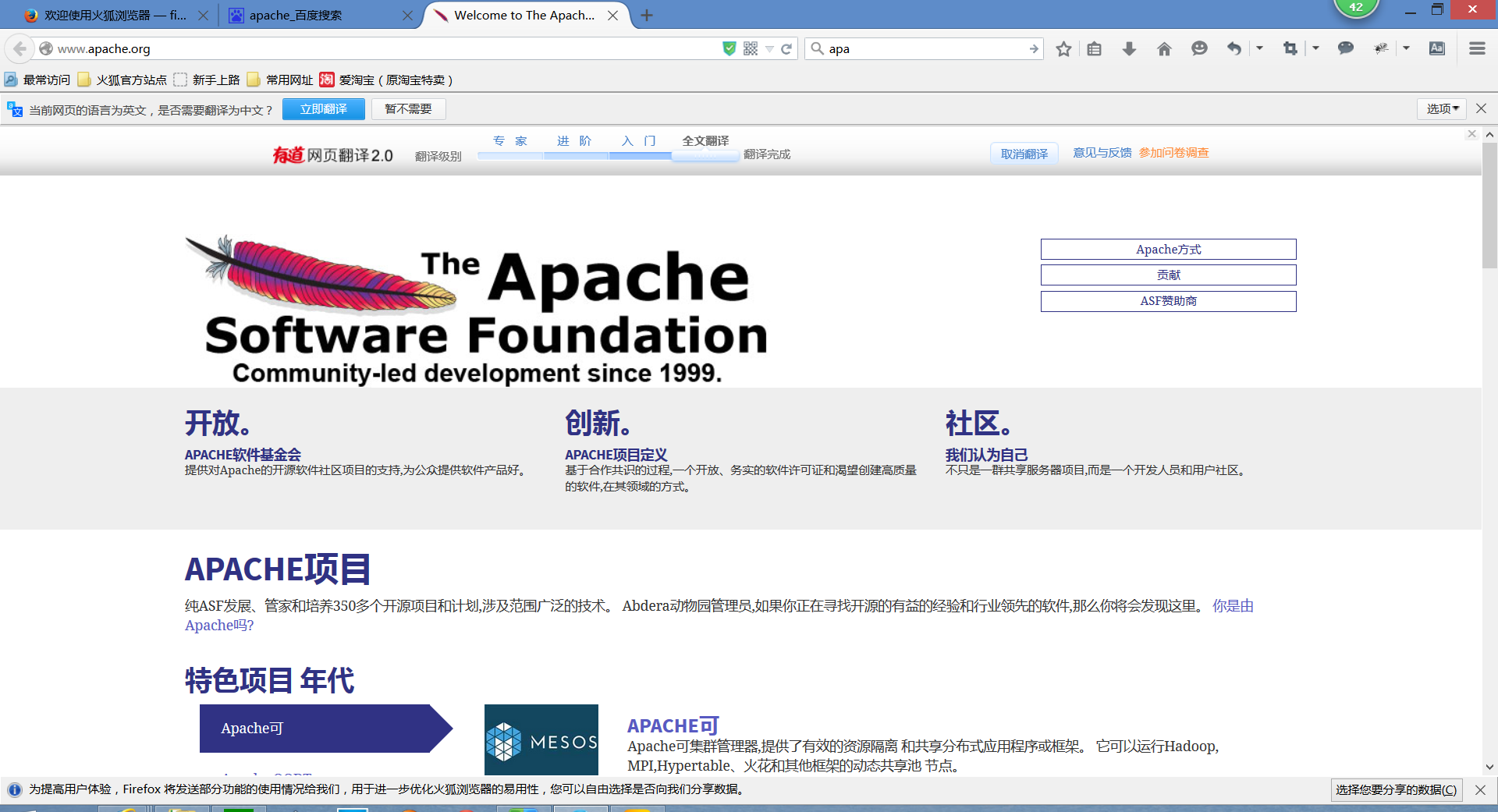This screenshot has width=1498, height=812.
Task: Open the 新手上路 bookmark
Action: (x=207, y=80)
